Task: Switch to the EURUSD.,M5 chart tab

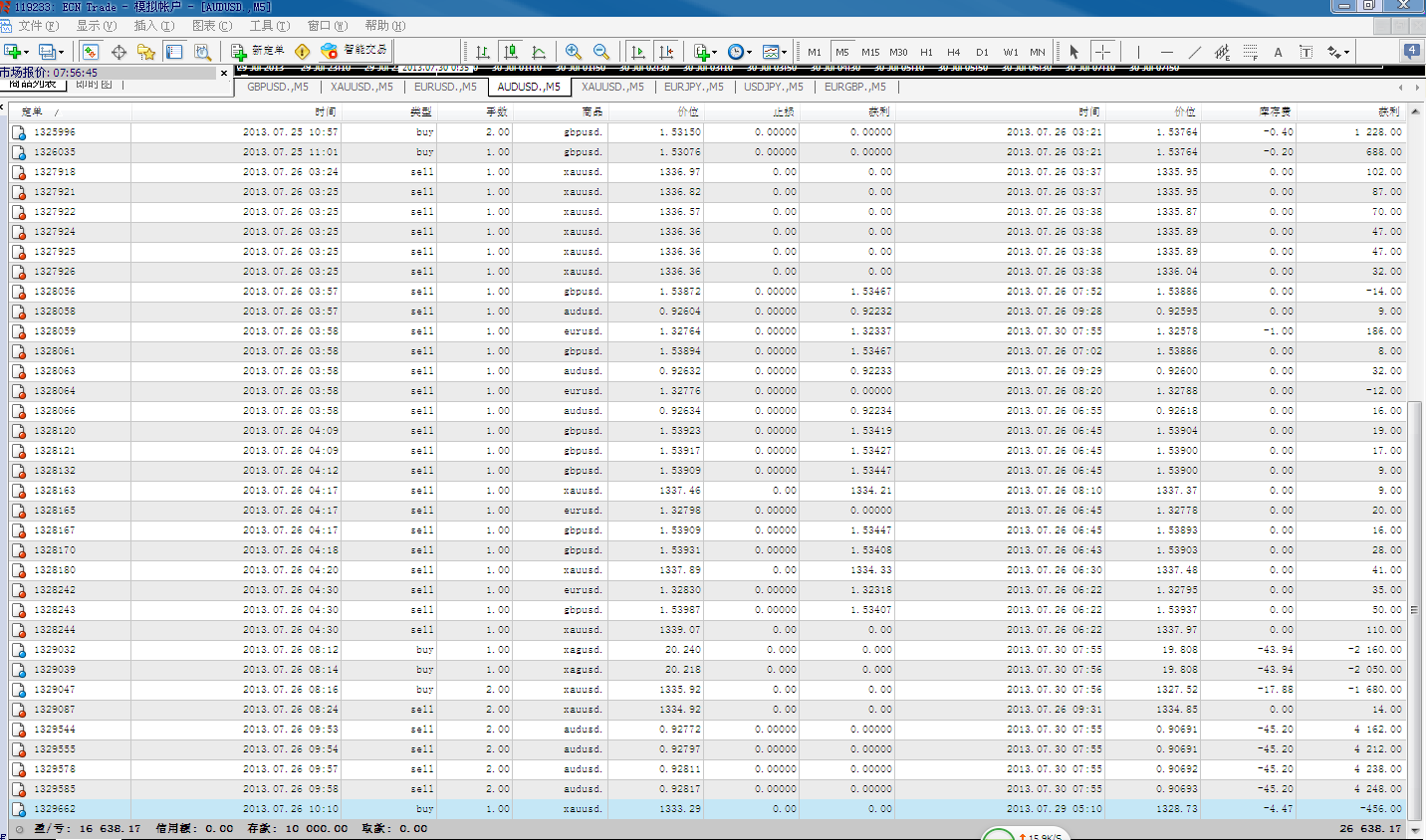Action: 445,87
